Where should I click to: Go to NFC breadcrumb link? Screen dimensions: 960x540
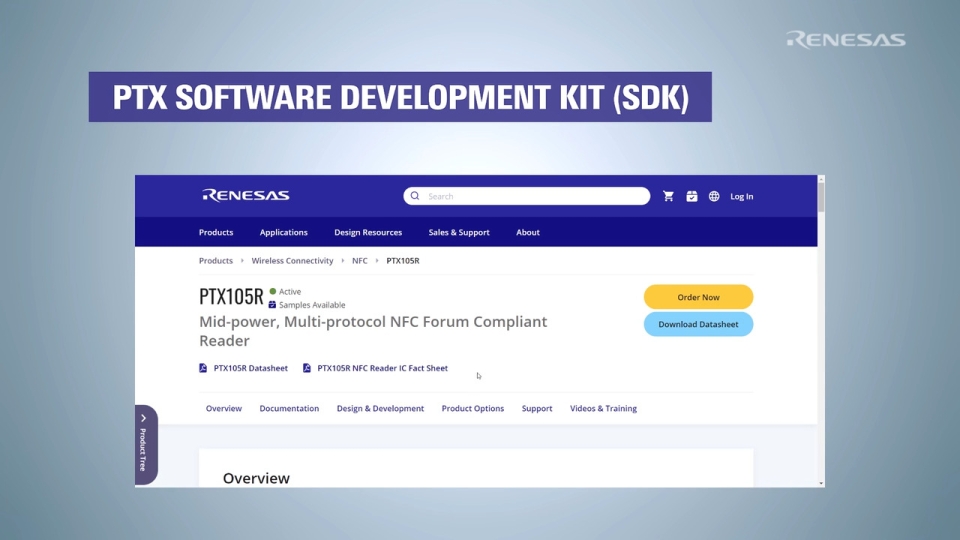[x=359, y=260]
